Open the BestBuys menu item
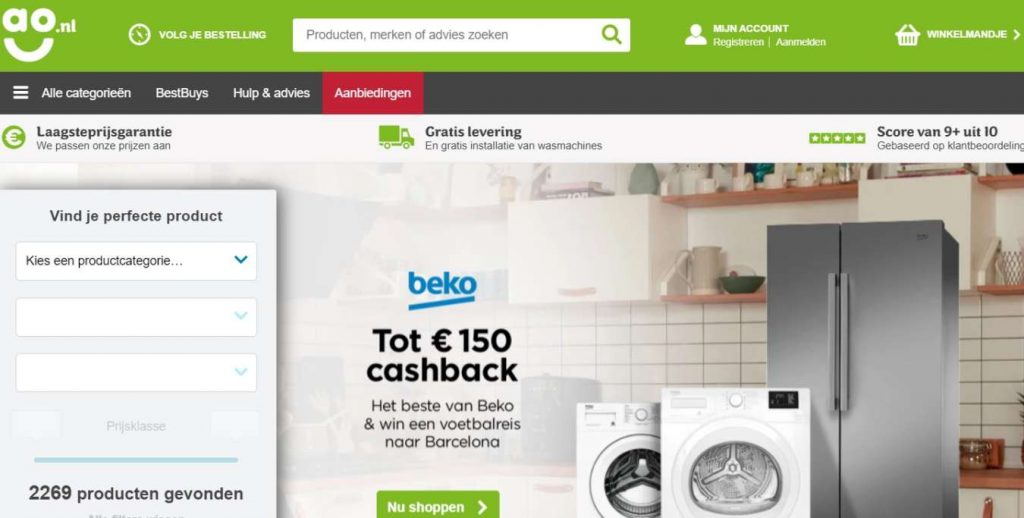This screenshot has width=1024, height=518. [182, 93]
